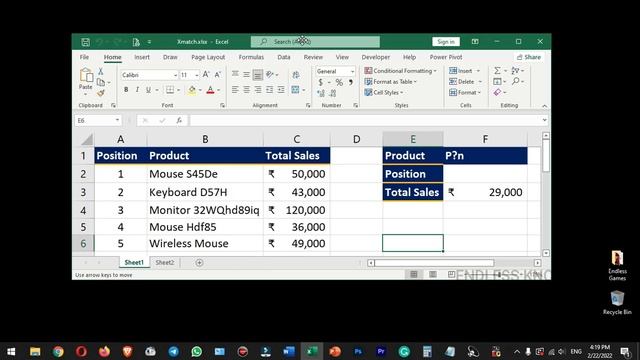
Task: Toggle Merge & Center button
Action: coord(296,90)
